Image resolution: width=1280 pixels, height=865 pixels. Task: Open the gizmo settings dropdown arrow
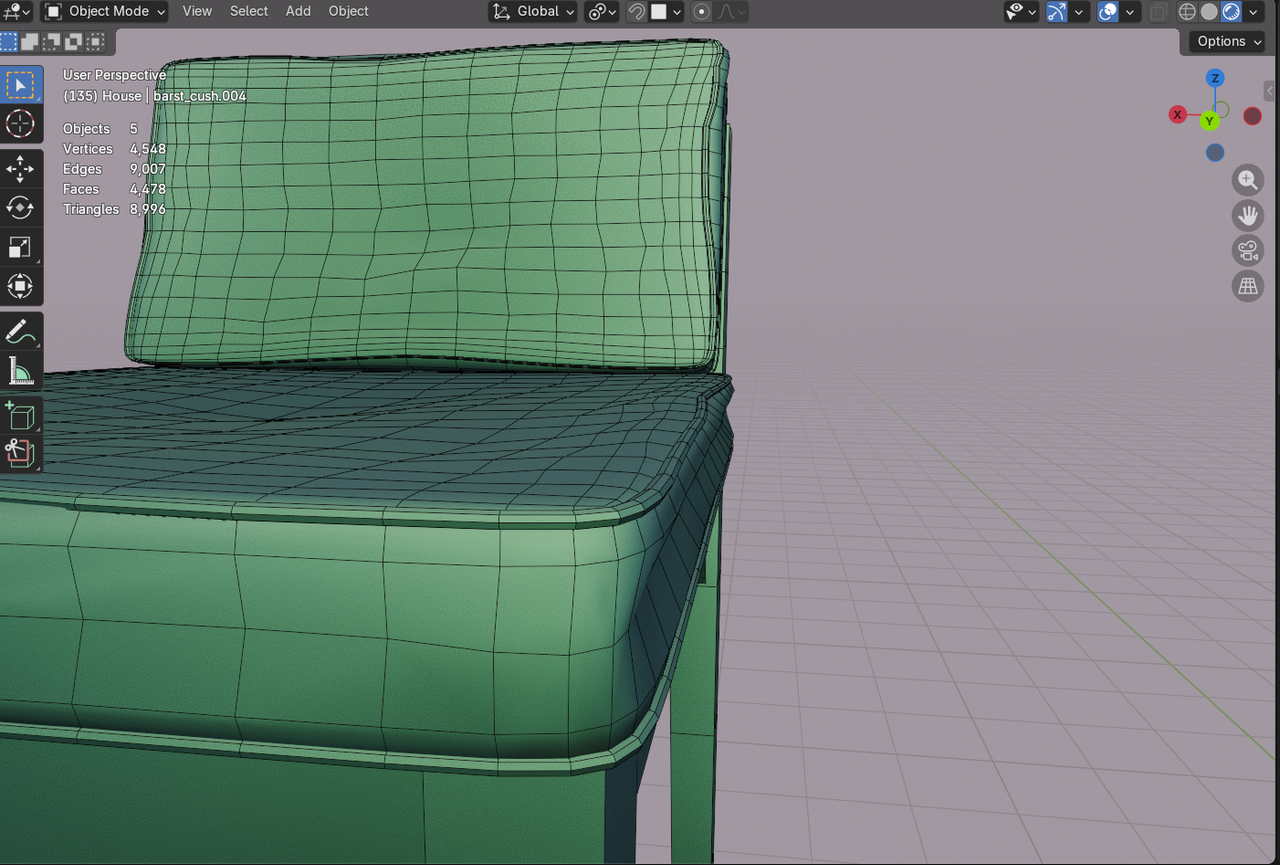pyautogui.click(x=1080, y=12)
